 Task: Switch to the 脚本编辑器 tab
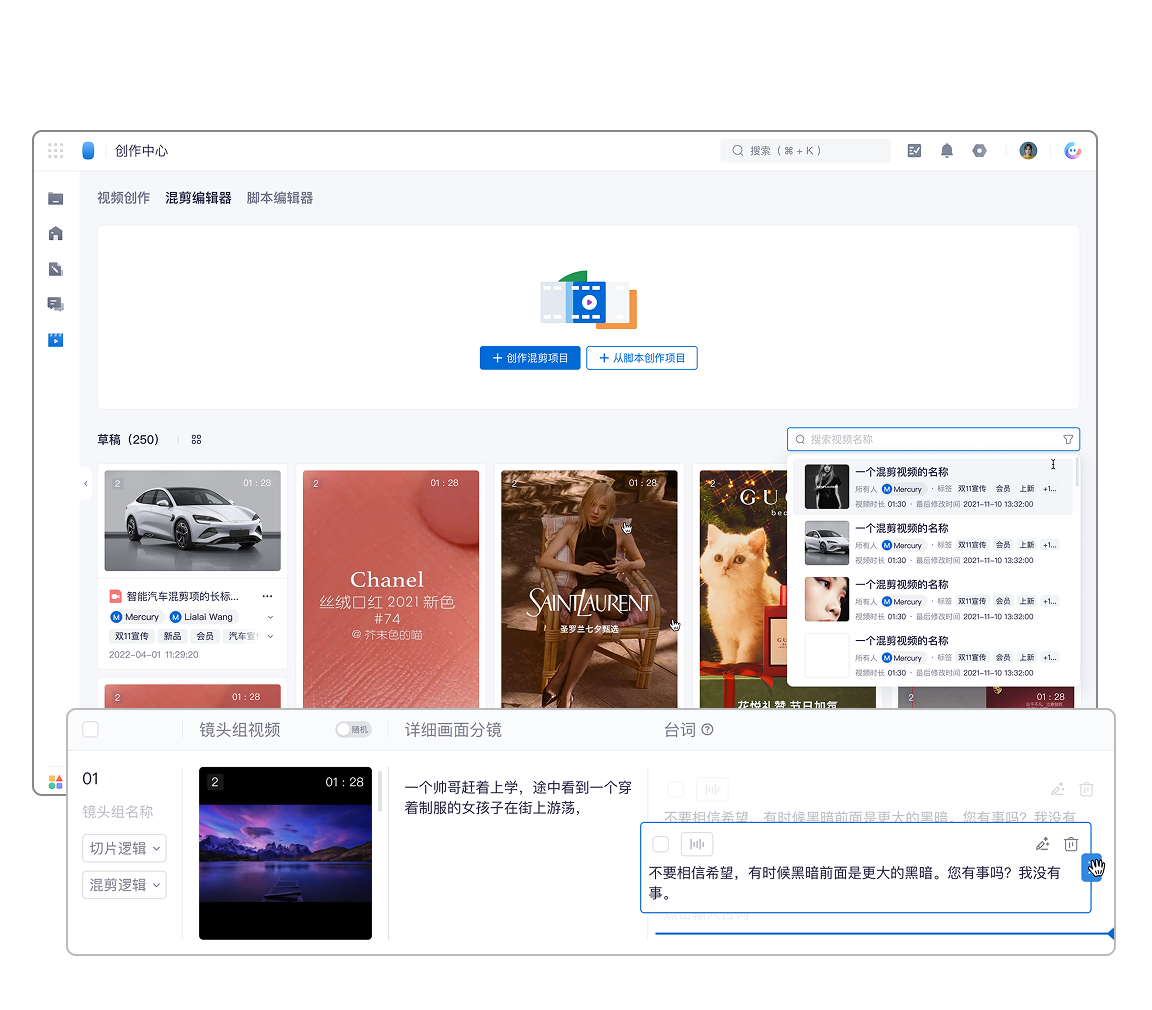280,198
